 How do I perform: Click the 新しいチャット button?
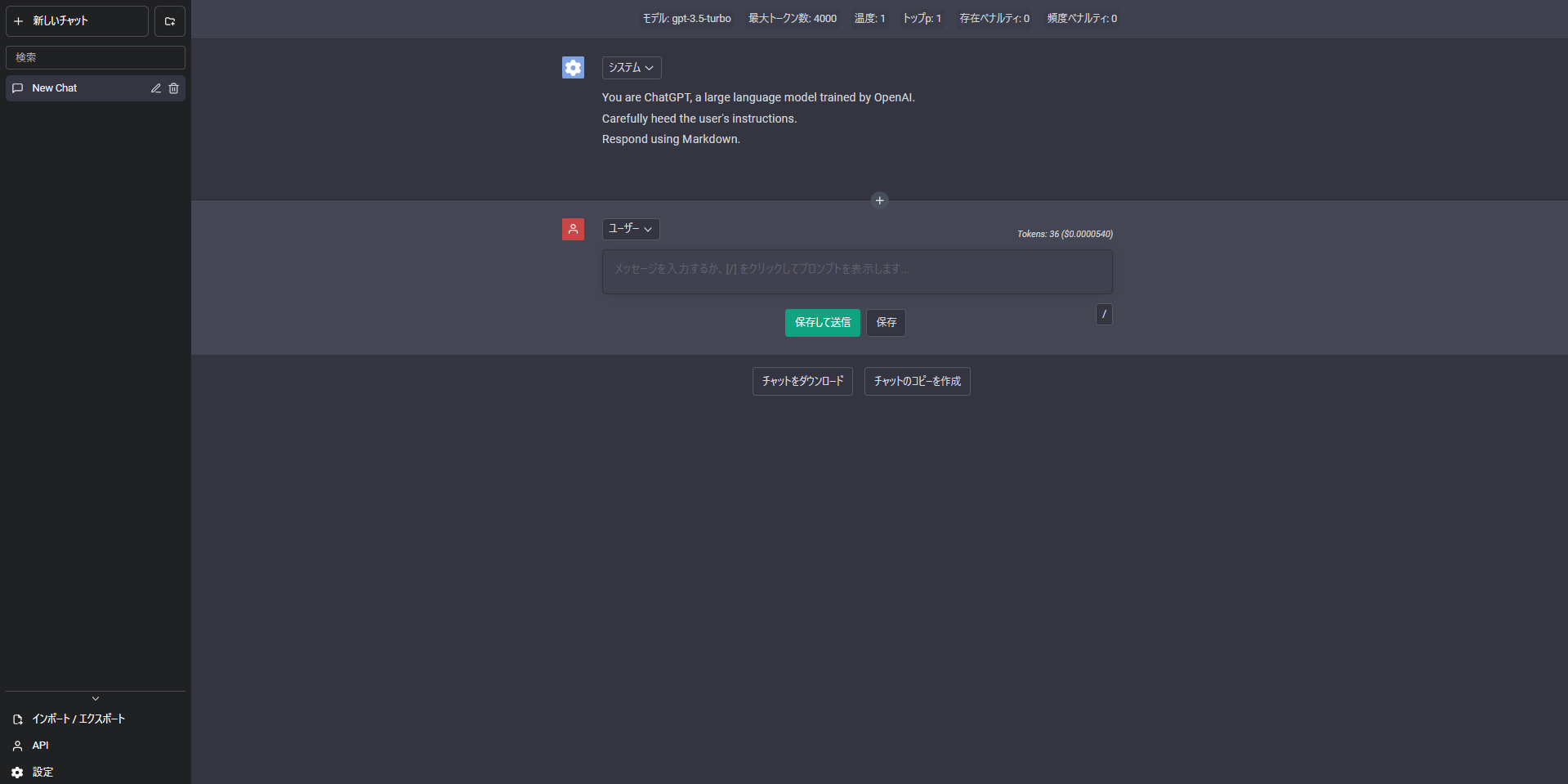tap(77, 21)
